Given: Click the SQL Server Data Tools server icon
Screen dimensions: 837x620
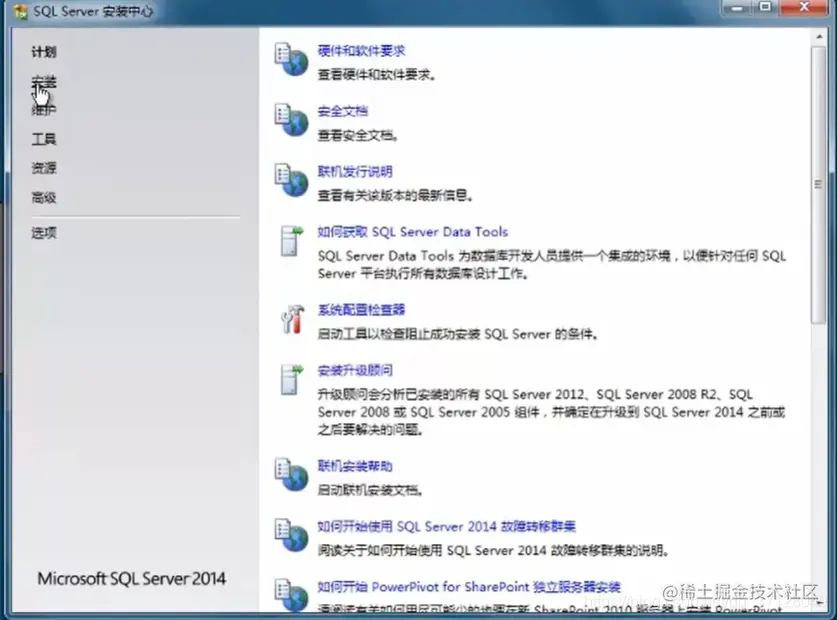Looking at the screenshot, I should (291, 241).
